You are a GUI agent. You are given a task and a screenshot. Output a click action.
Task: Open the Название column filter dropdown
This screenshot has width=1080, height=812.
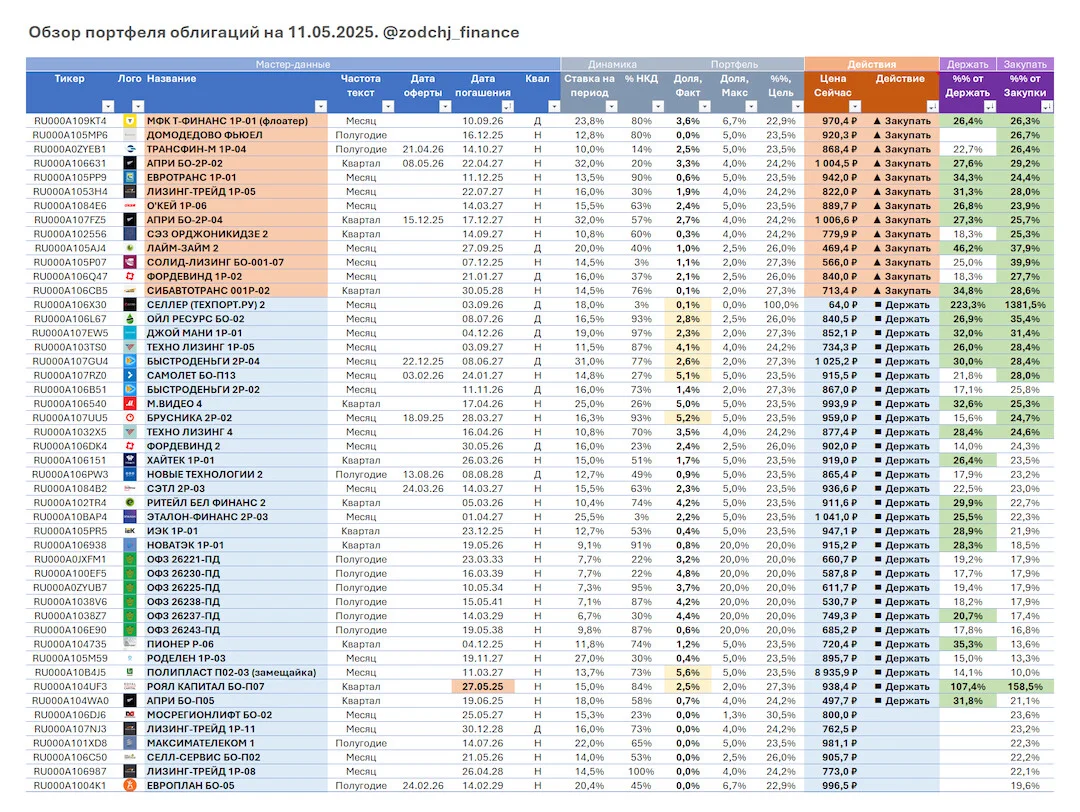pos(320,106)
